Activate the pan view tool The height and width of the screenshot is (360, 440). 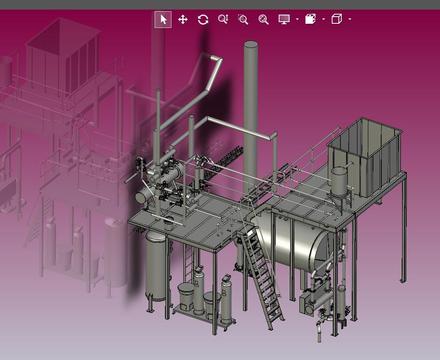pos(183,20)
